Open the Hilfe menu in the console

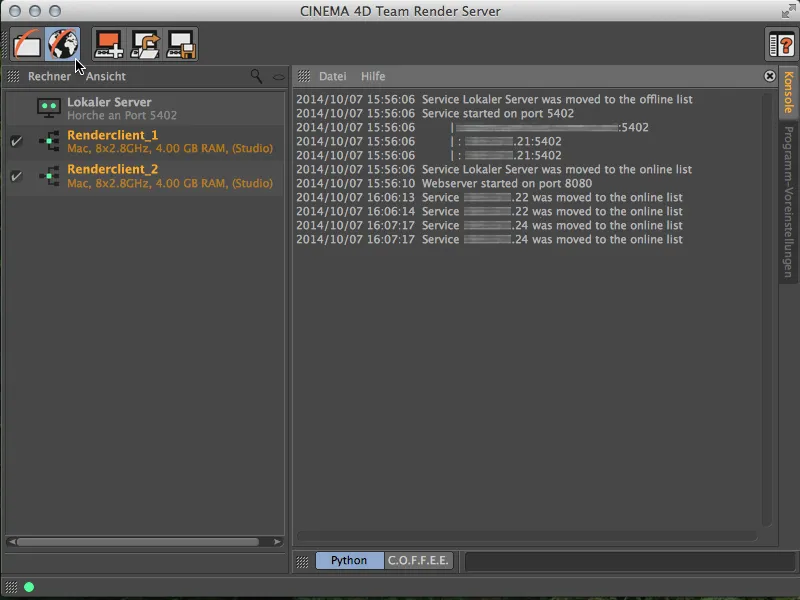pyautogui.click(x=373, y=76)
